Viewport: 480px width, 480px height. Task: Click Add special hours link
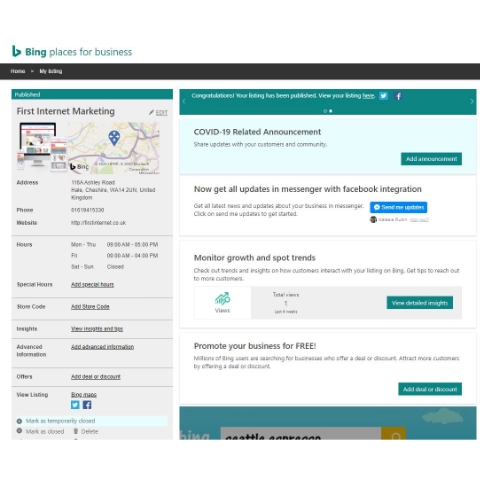point(92,284)
